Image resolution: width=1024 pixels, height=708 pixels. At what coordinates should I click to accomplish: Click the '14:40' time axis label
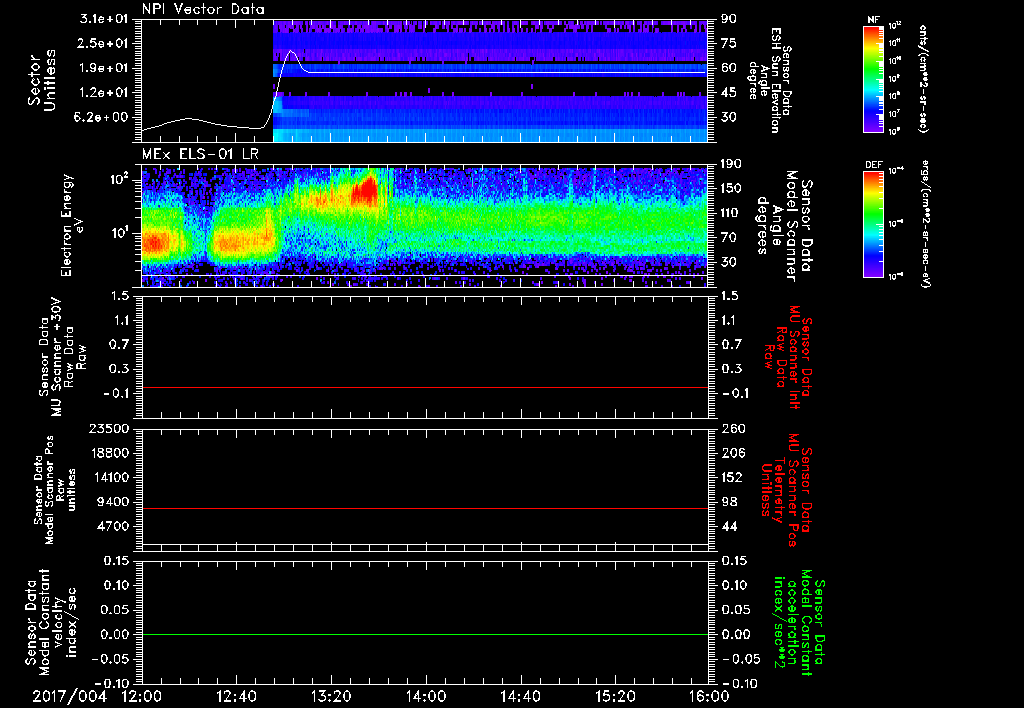[x=520, y=696]
